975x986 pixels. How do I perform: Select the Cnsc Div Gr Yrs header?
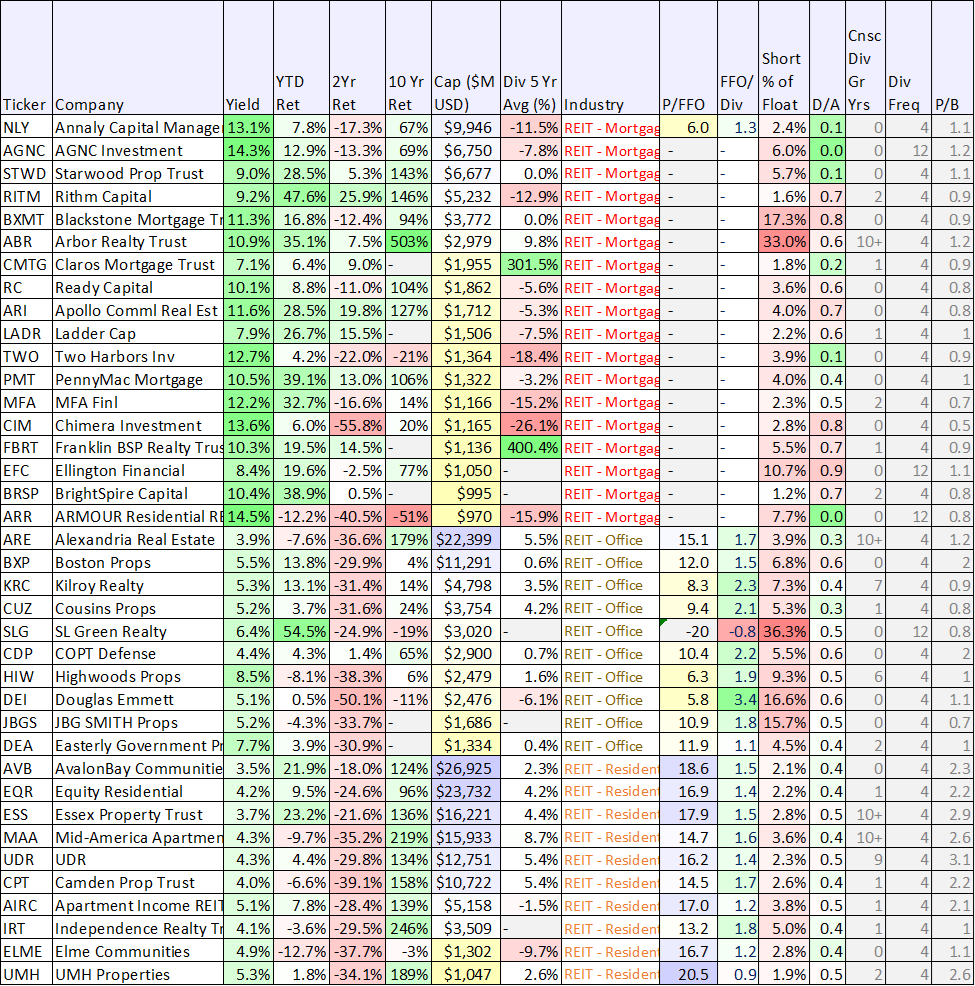(x=865, y=58)
